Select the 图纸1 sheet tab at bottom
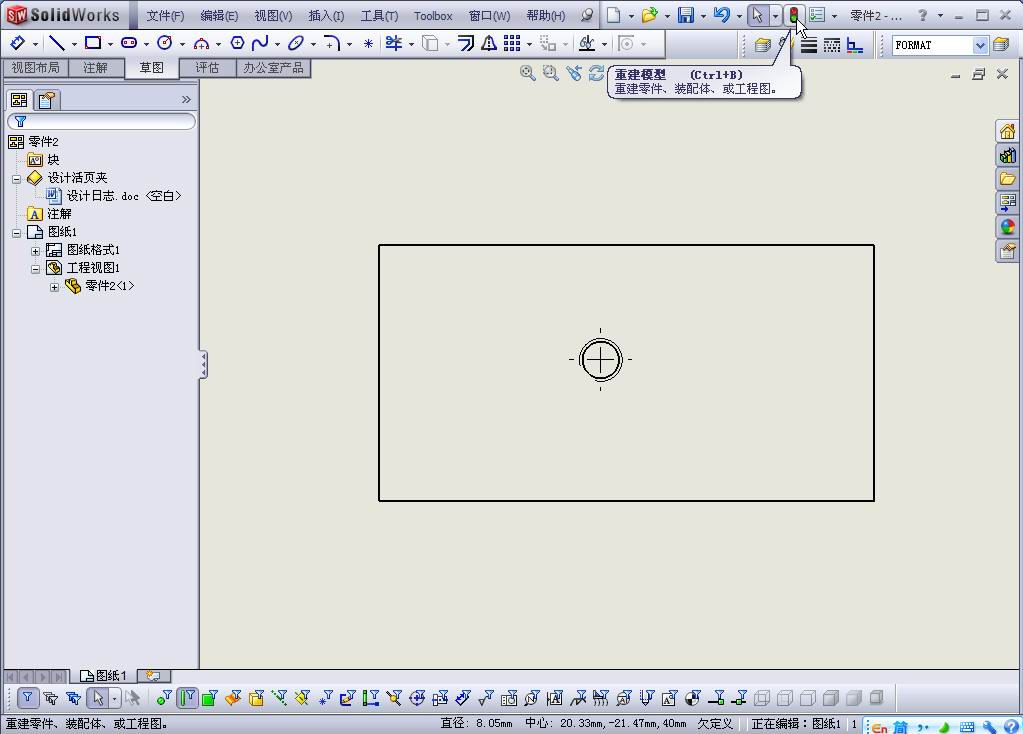This screenshot has height=734, width=1023. click(x=103, y=676)
